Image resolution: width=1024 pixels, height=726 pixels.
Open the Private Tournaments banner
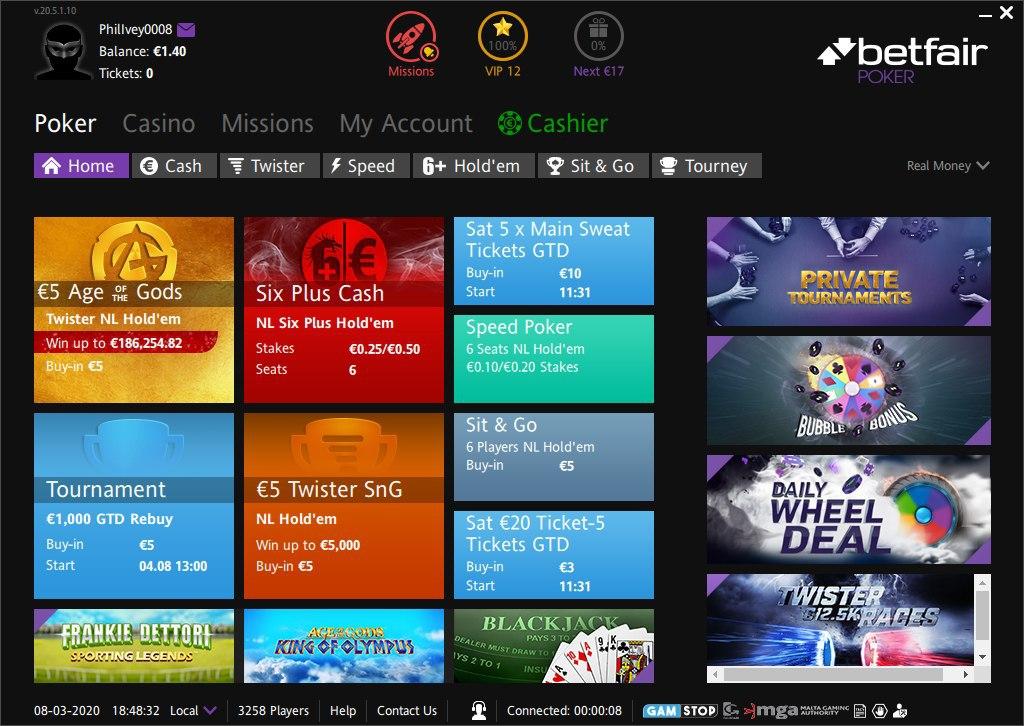(849, 272)
